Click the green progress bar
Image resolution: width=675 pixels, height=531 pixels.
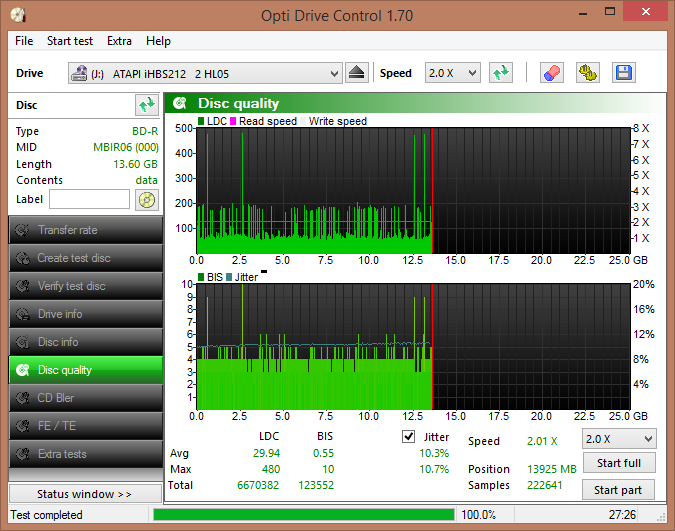click(x=303, y=515)
